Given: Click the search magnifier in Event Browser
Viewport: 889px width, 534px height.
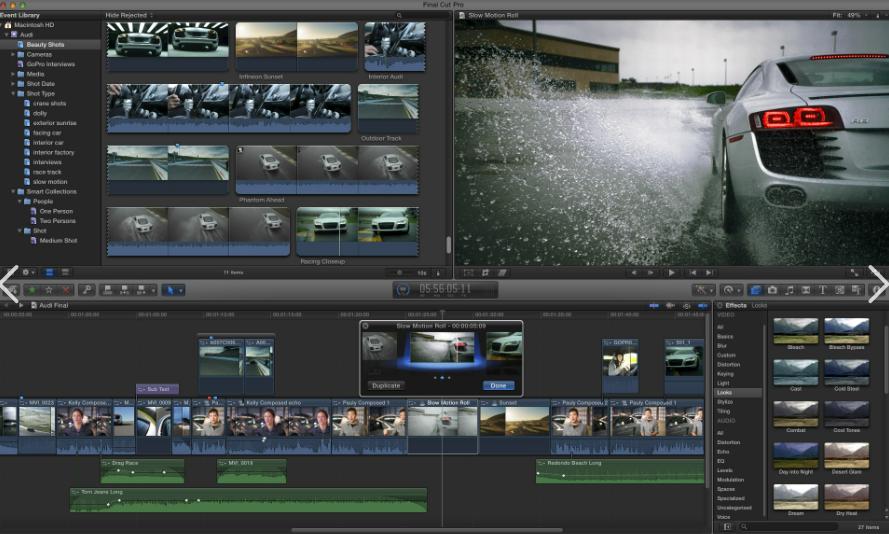Looking at the screenshot, I should point(399,16).
